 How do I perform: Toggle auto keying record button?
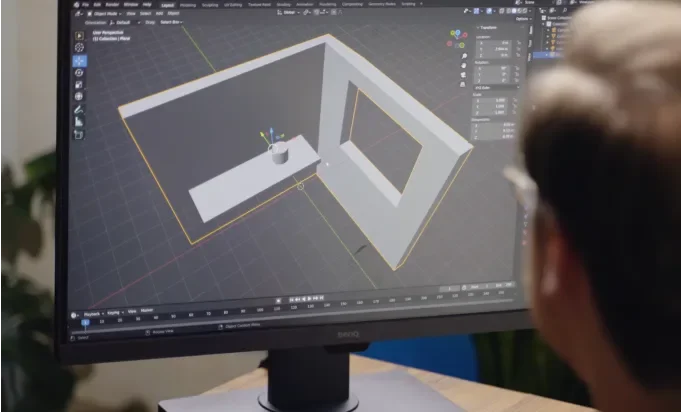[278, 300]
